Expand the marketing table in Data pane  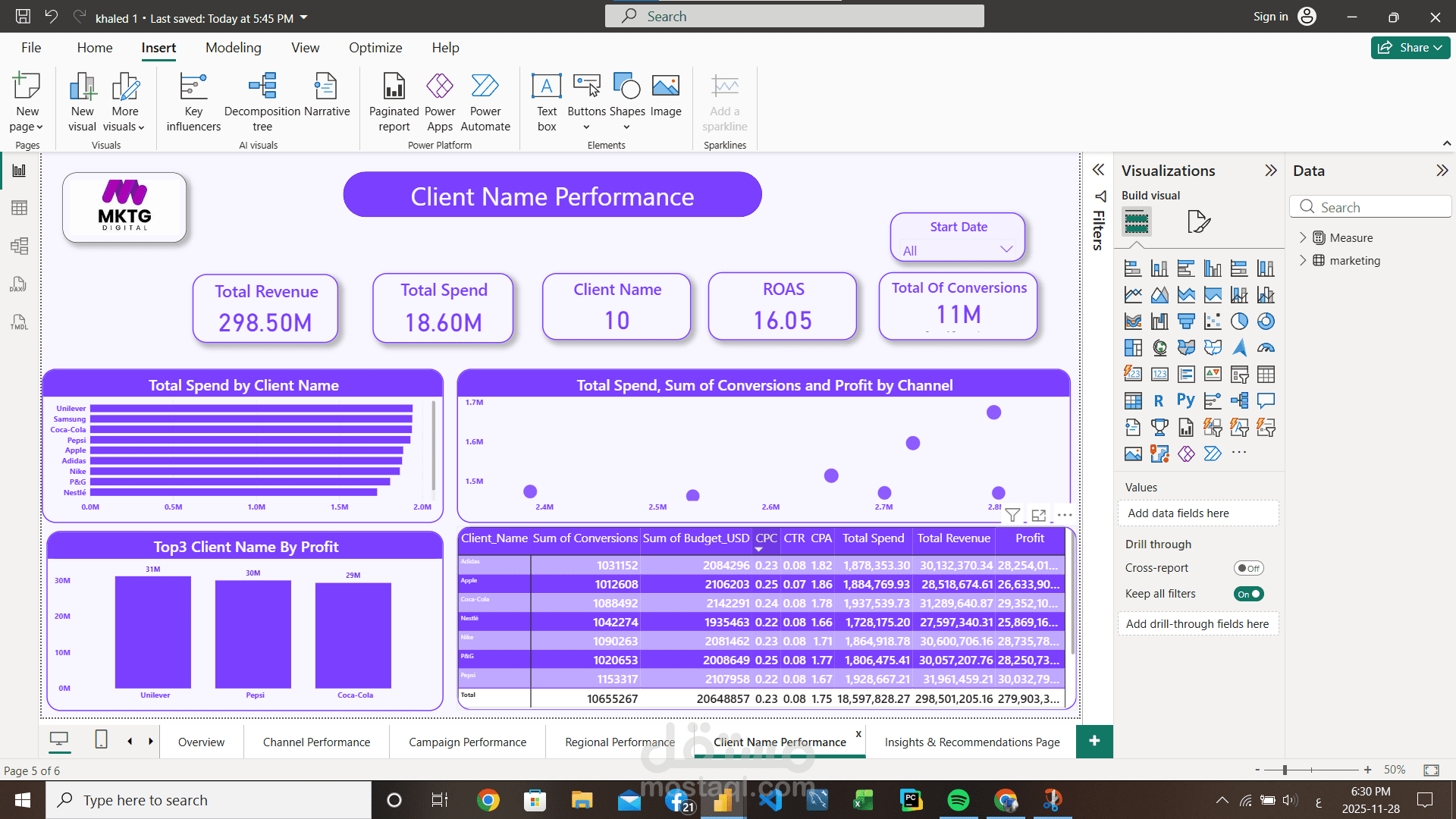pyautogui.click(x=1303, y=260)
